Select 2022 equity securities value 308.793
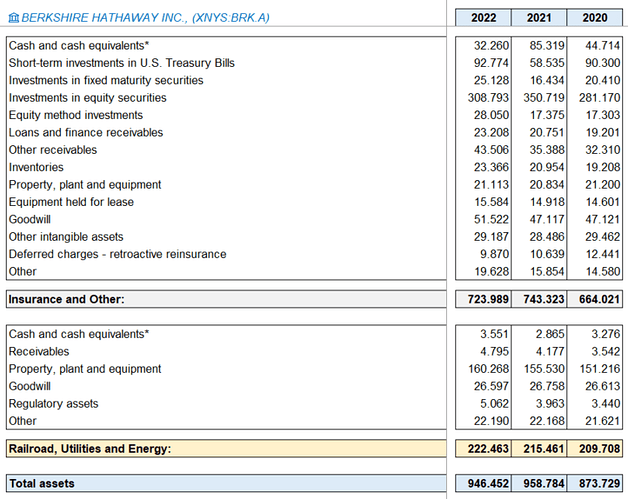 (489, 98)
